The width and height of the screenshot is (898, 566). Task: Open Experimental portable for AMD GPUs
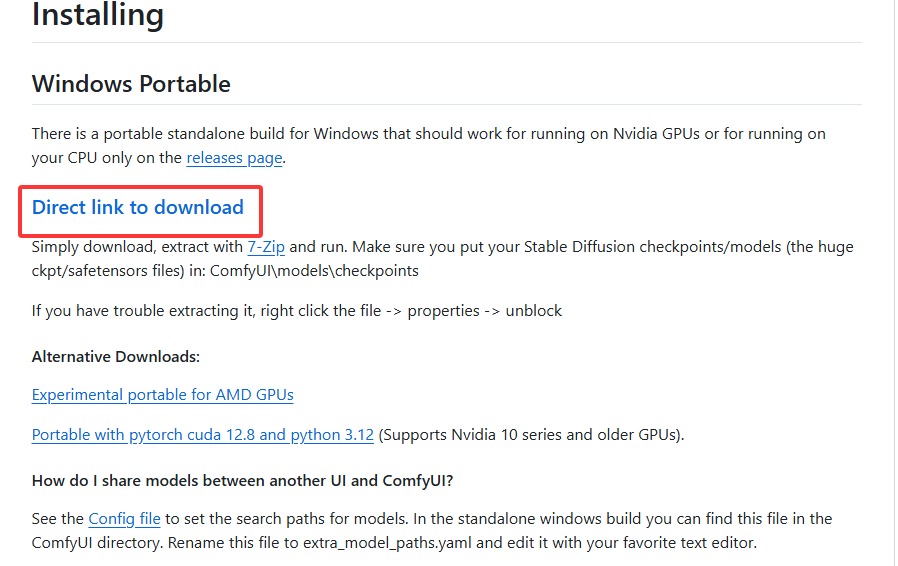pos(163,394)
